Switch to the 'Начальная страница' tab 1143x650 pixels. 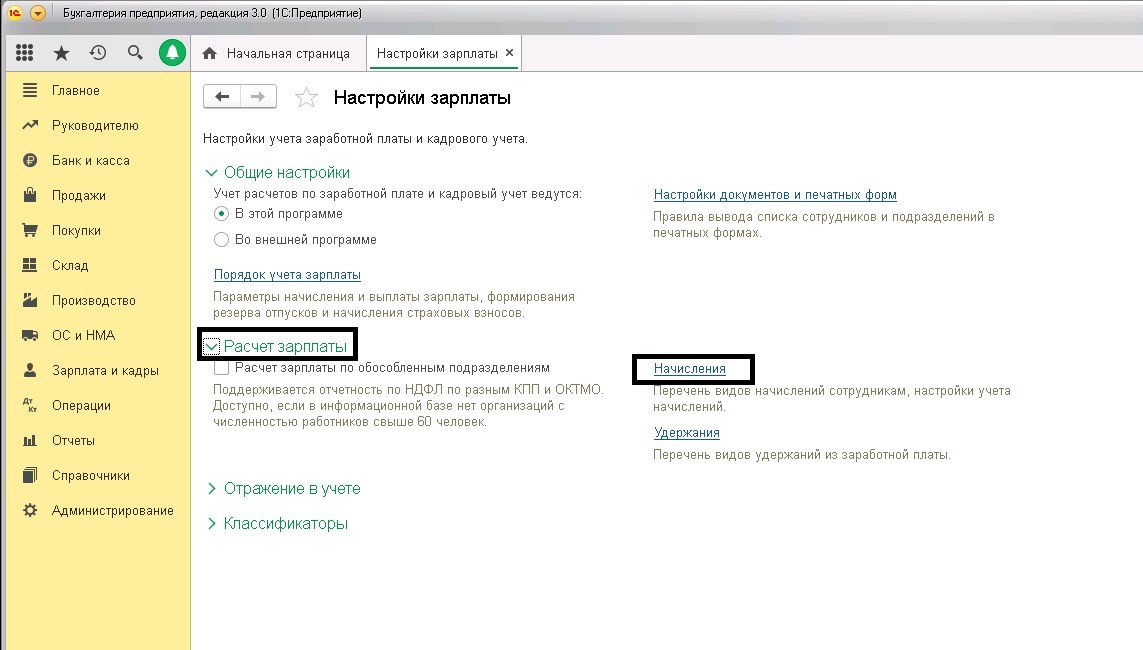click(x=278, y=53)
